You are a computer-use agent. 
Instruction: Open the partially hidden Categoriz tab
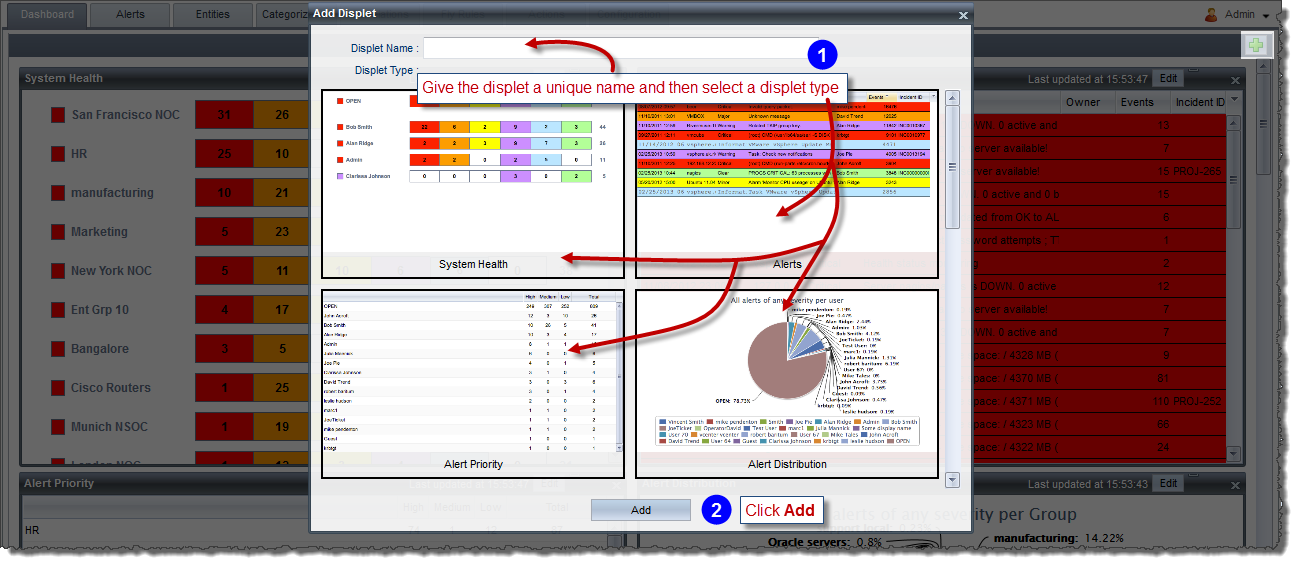[x=282, y=15]
